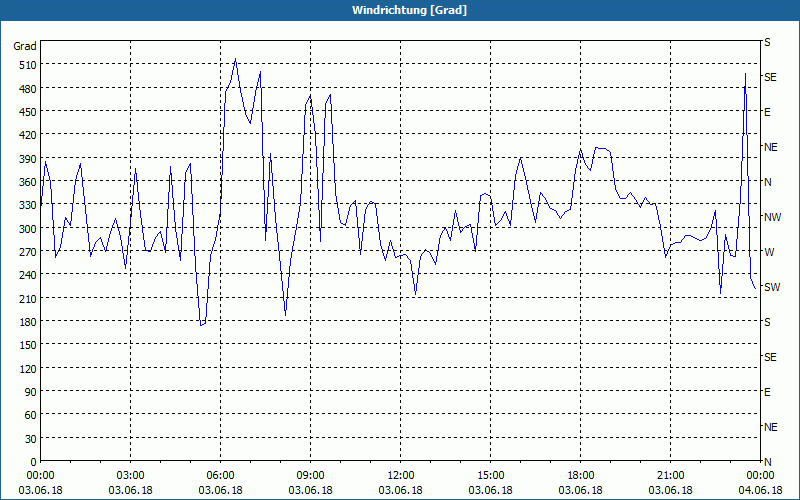This screenshot has width=800, height=500.
Task: Select the 240 y-axis label
Action: pos(28,275)
